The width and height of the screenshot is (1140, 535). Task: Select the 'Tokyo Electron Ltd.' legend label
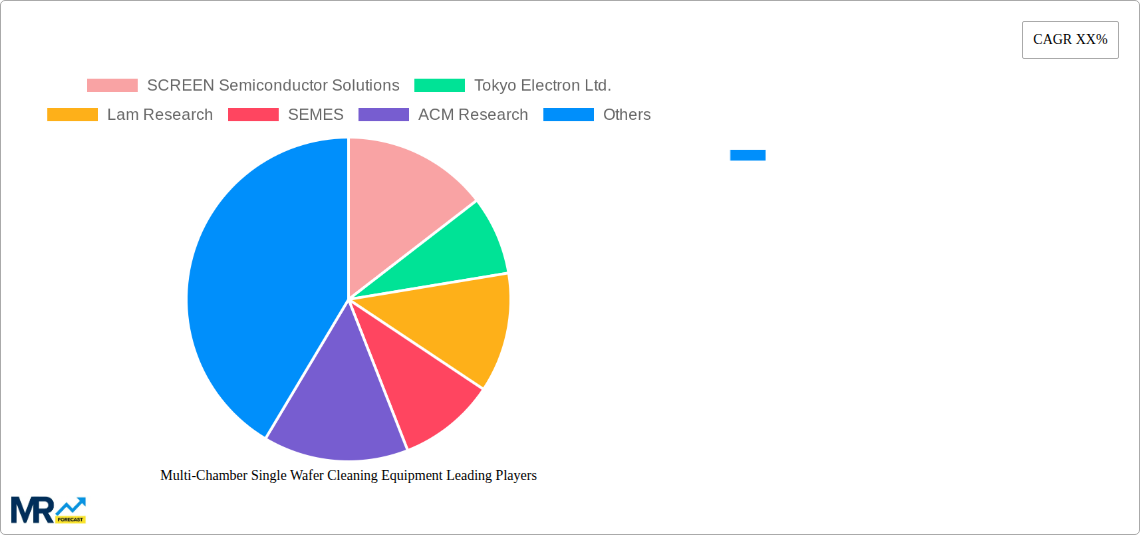[x=542, y=86]
